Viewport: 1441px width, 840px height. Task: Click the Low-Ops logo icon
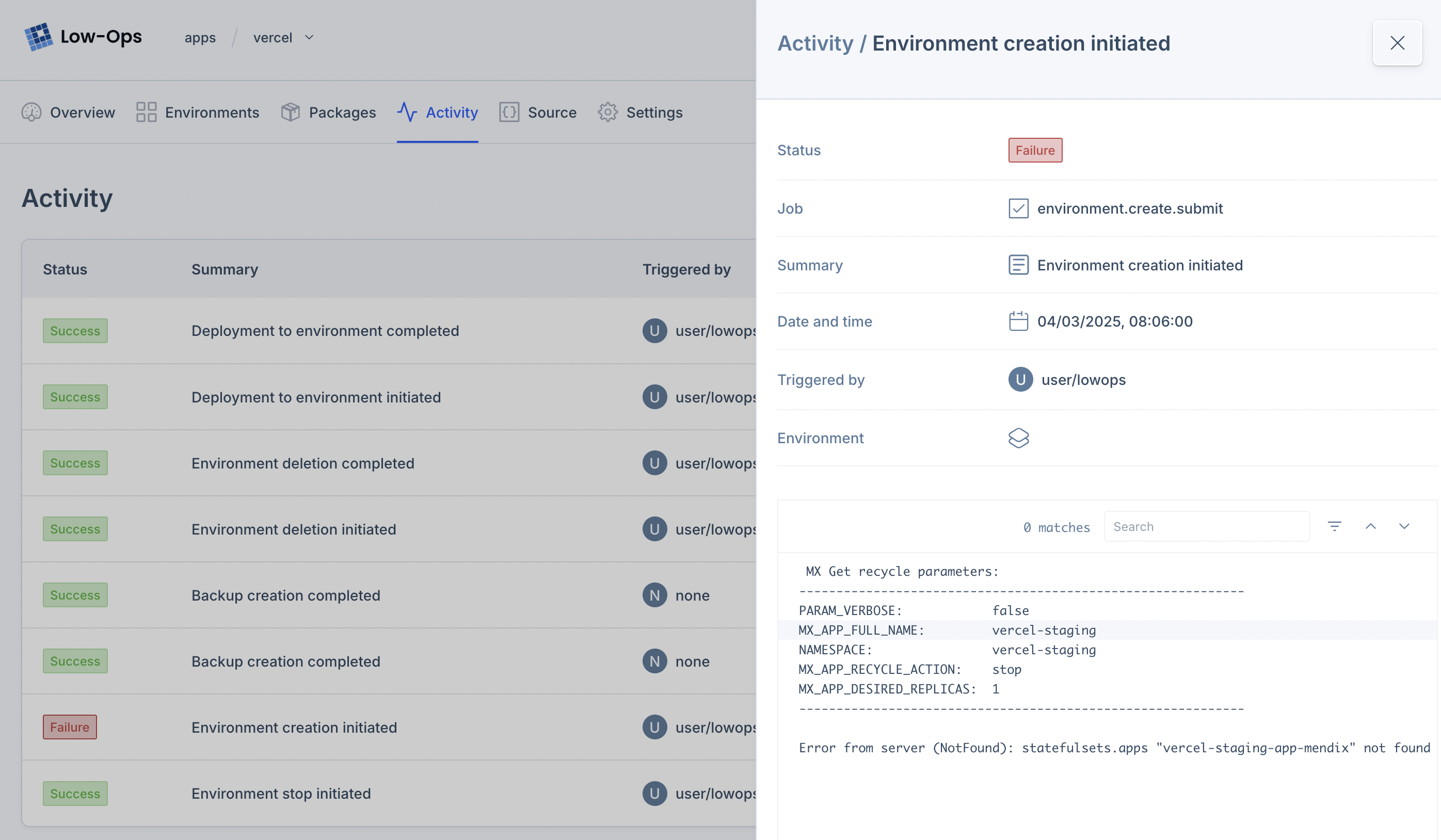39,37
